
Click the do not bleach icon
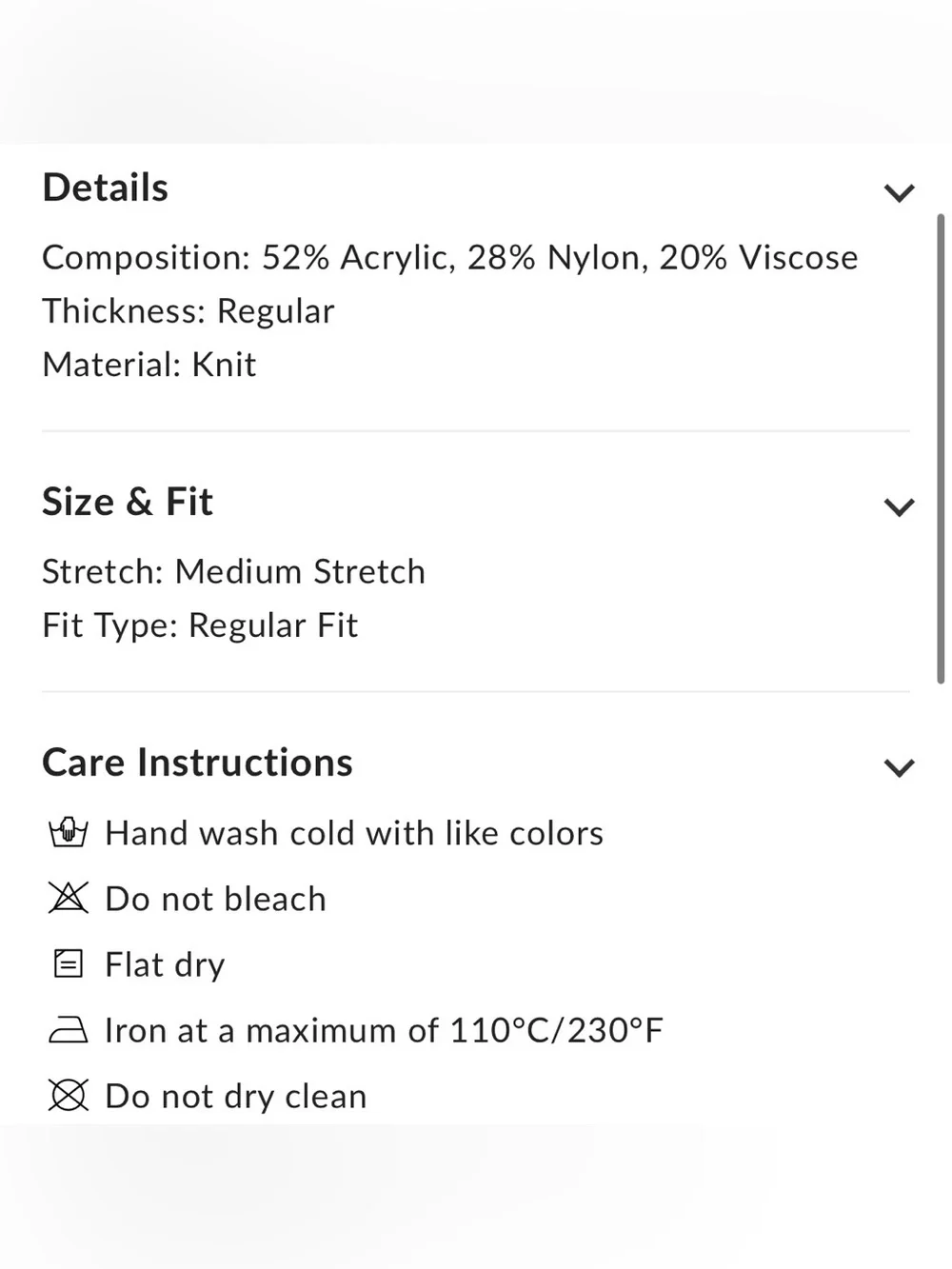[x=68, y=898]
